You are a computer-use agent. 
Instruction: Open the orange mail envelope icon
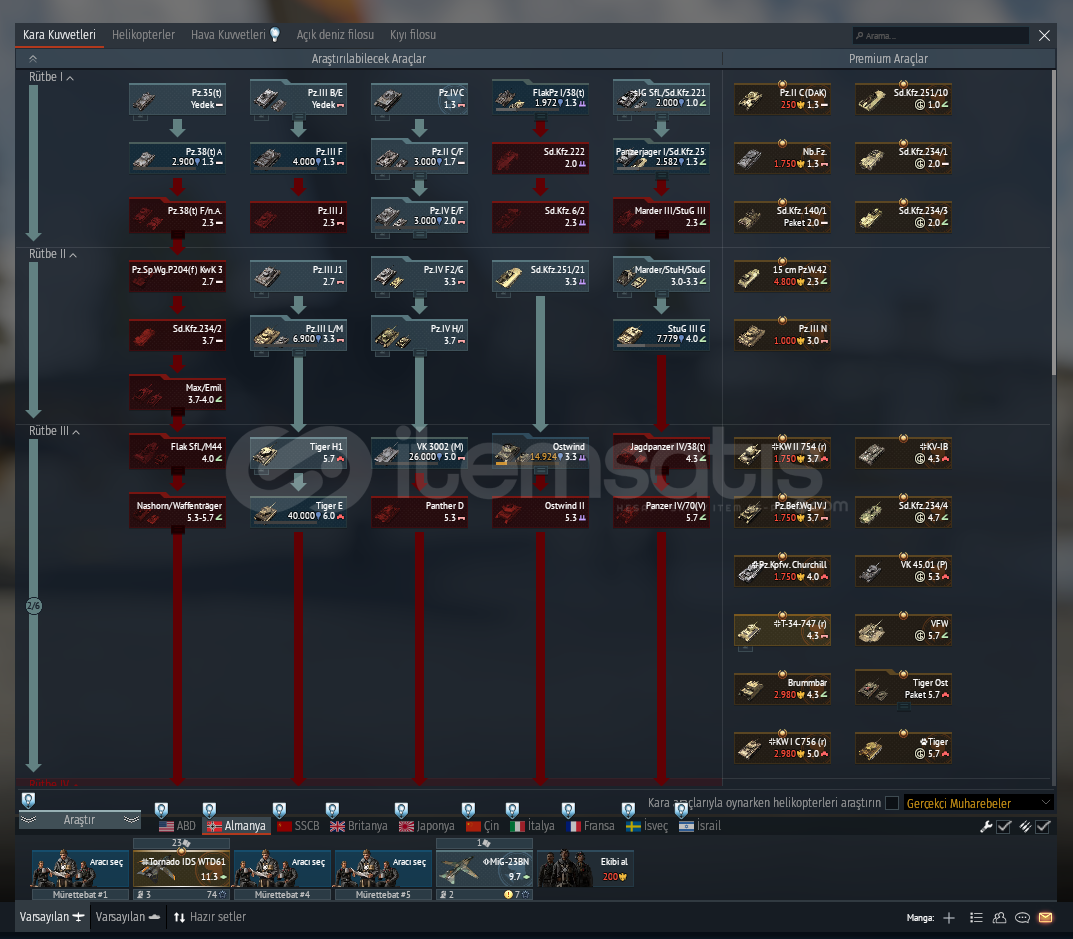point(1045,918)
